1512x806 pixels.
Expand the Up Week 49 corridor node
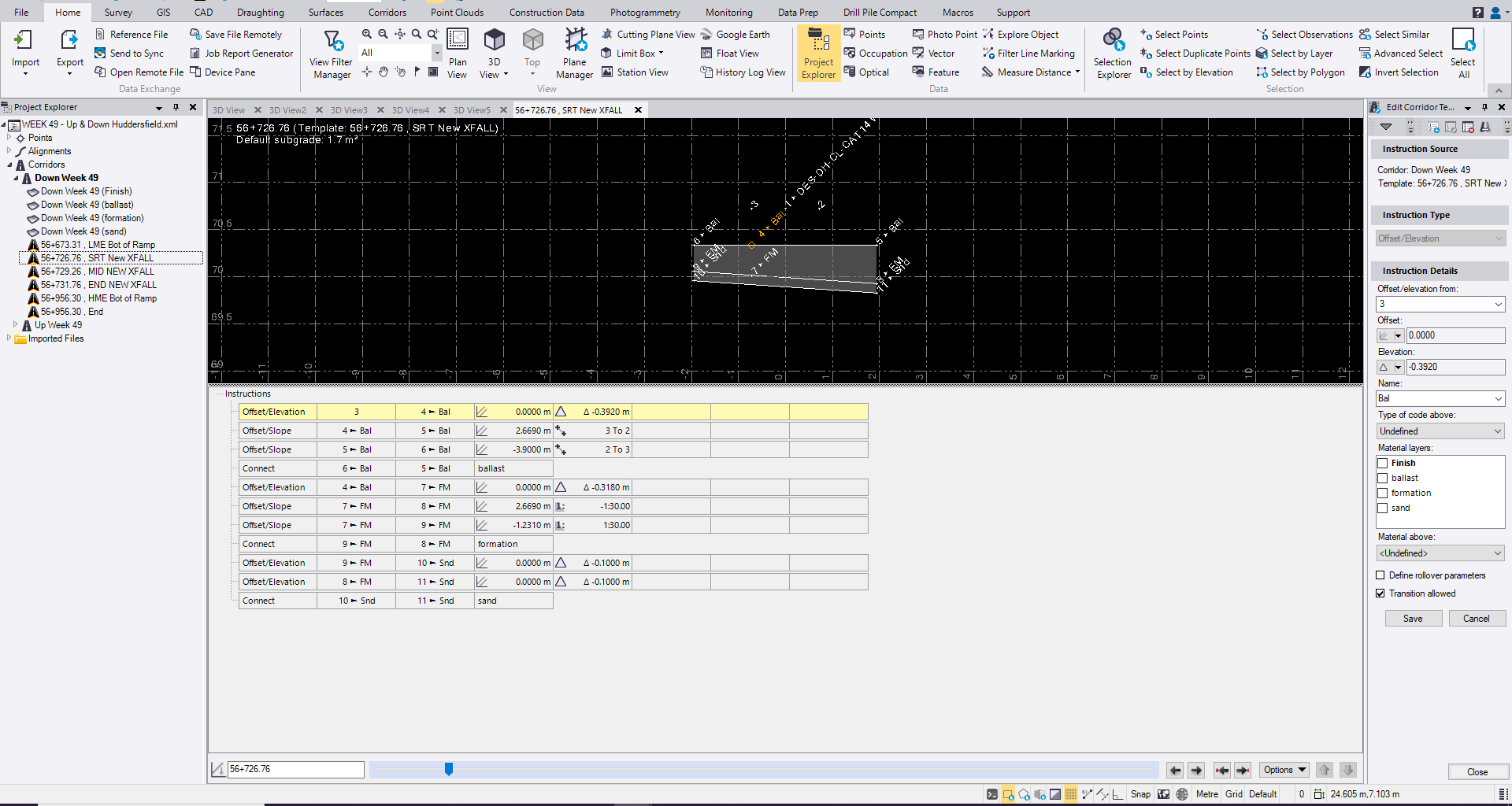tap(15, 324)
